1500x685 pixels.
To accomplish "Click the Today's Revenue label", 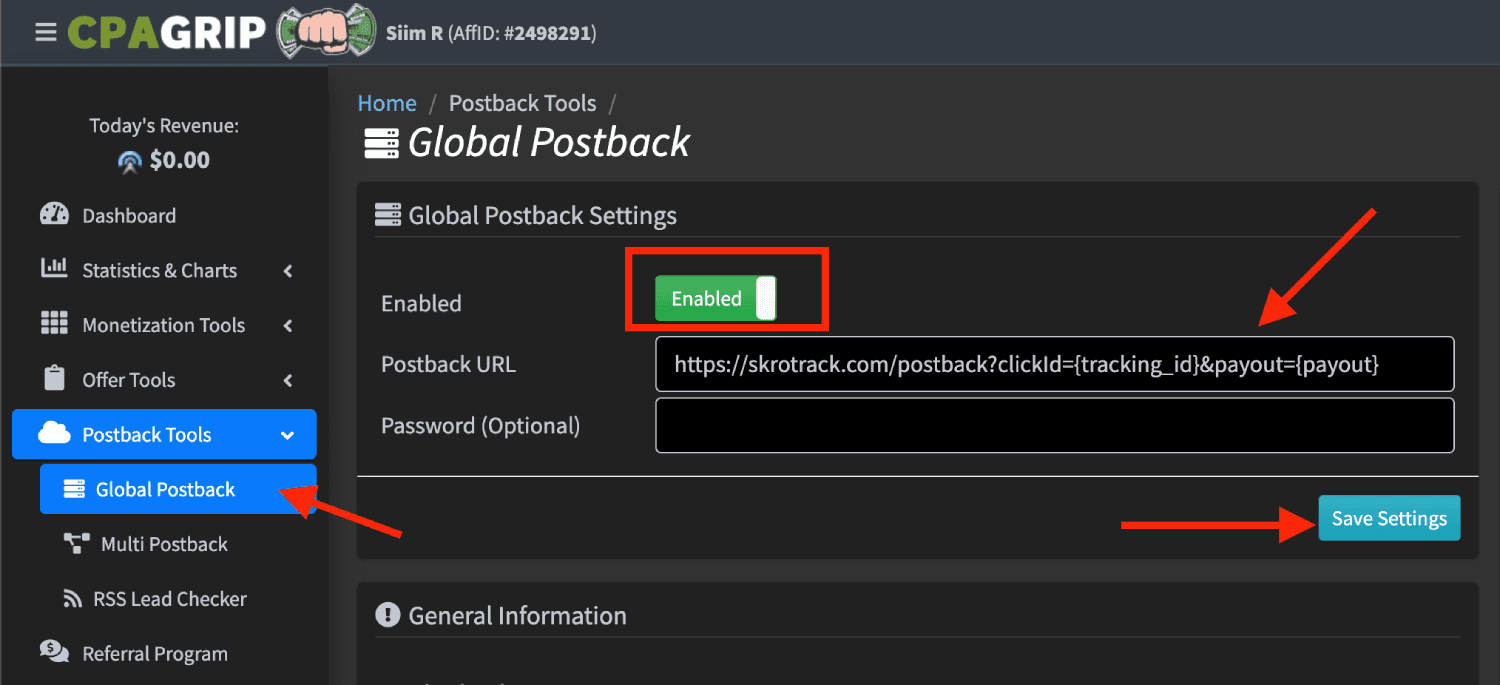I will point(164,126).
